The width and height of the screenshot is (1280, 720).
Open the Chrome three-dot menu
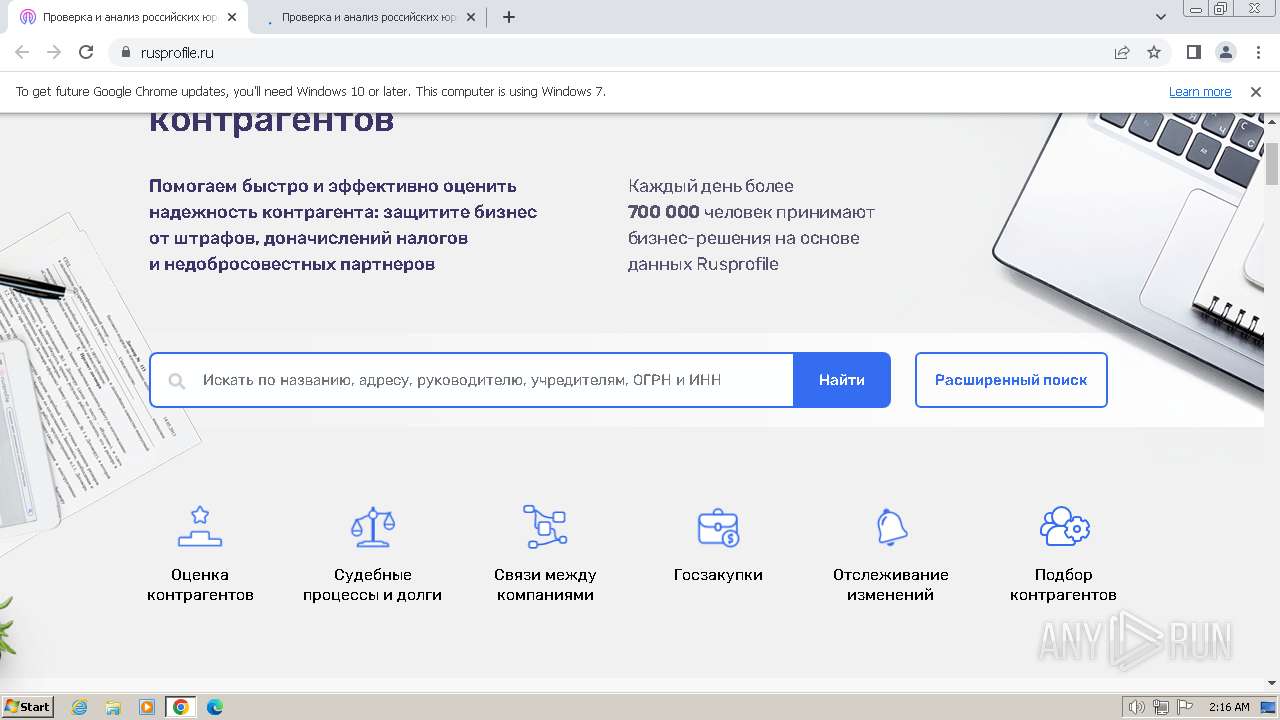(x=1258, y=52)
